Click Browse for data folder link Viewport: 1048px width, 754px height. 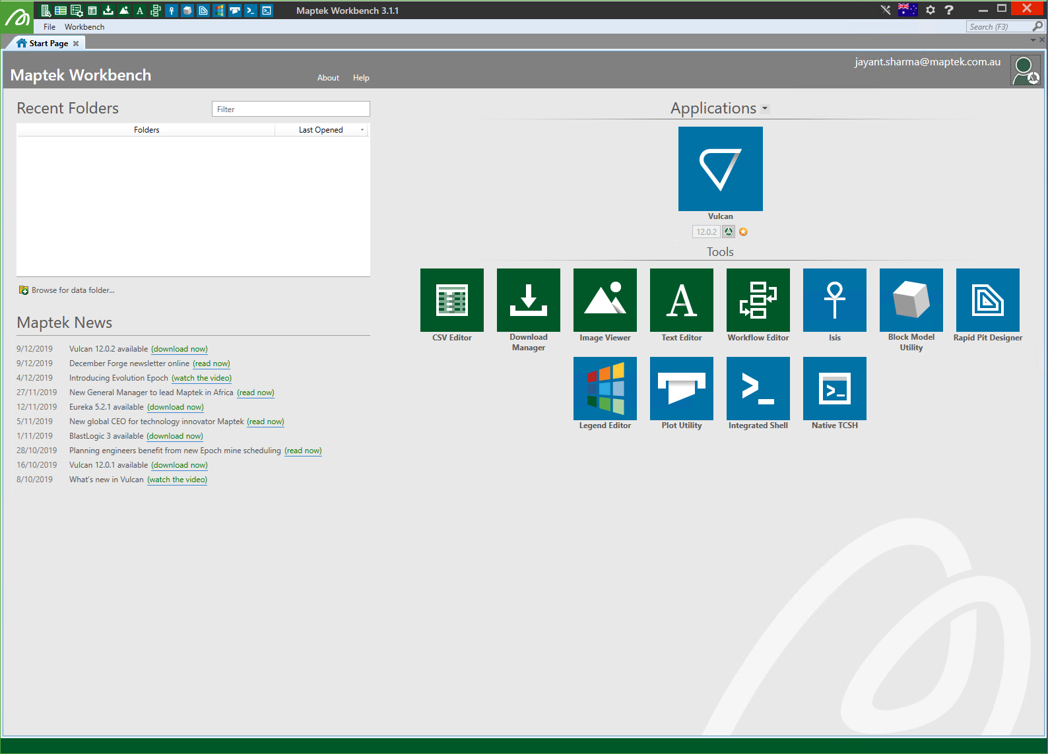(73, 290)
